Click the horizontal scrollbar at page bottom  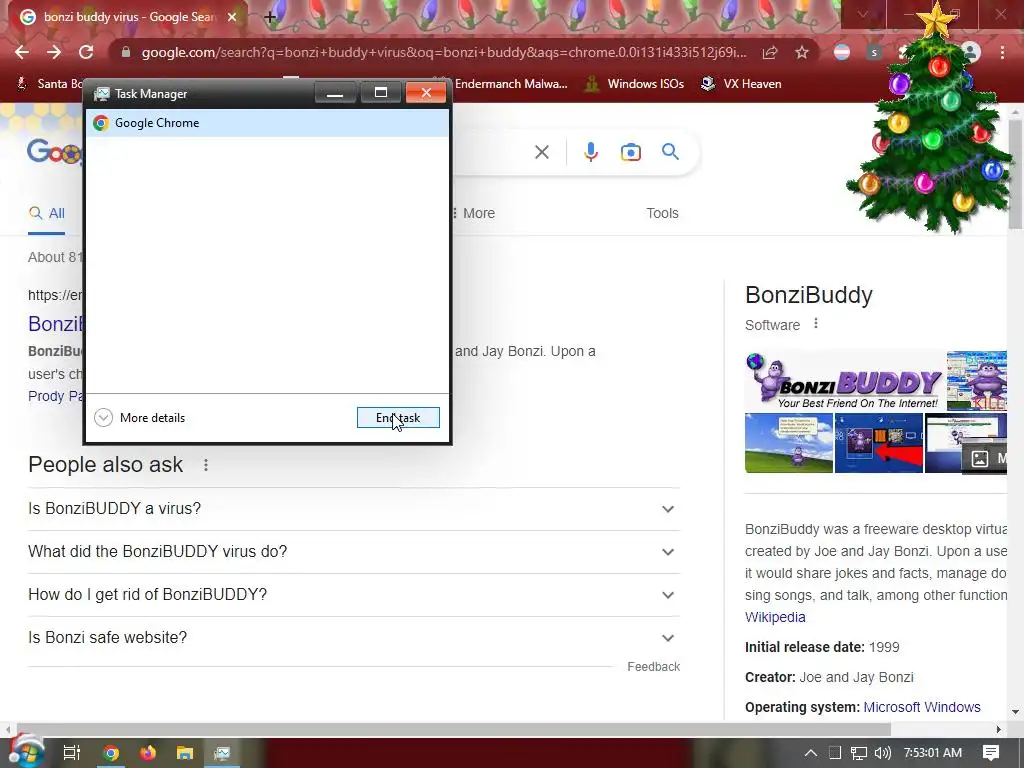click(x=454, y=729)
